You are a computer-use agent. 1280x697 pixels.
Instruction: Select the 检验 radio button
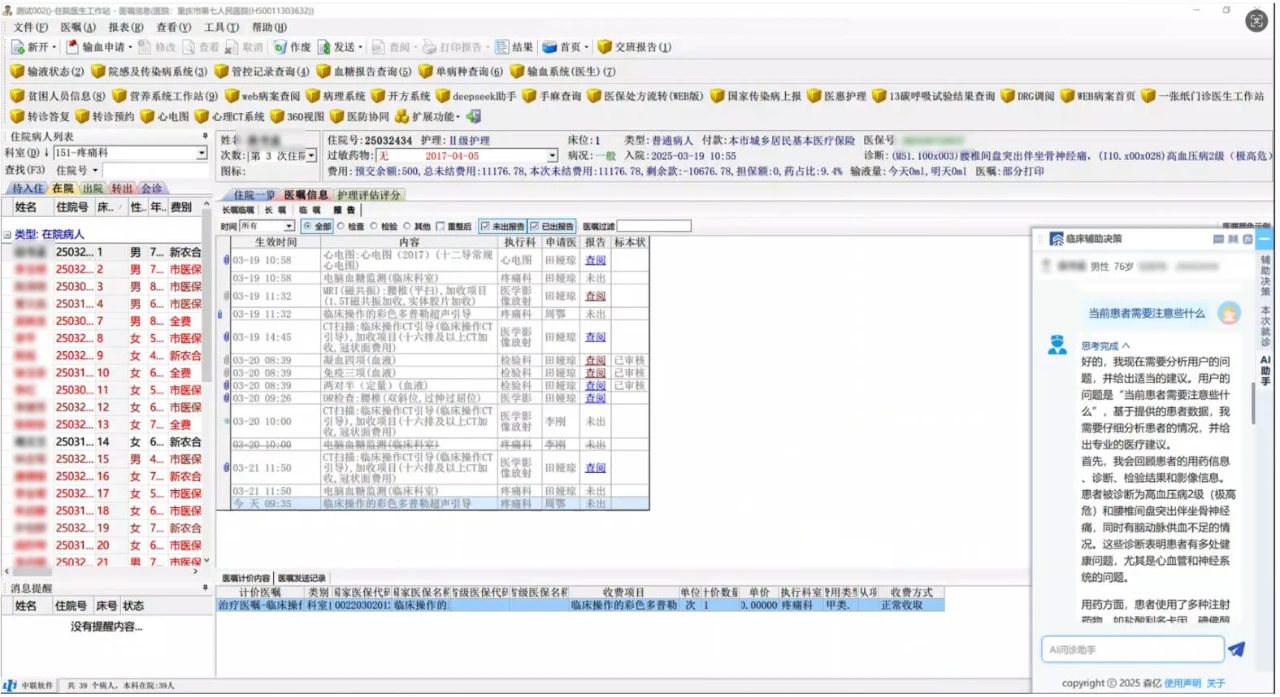coord(373,224)
